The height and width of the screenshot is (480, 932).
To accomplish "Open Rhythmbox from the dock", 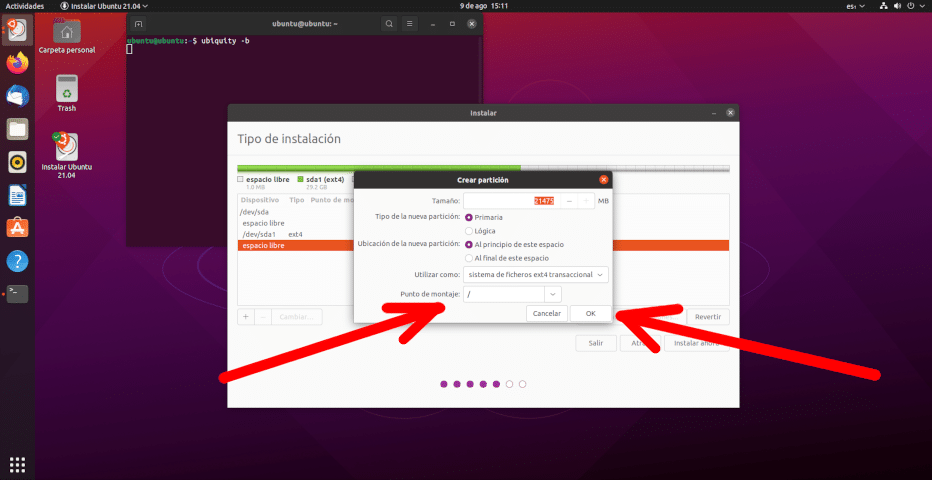I will [x=17, y=162].
